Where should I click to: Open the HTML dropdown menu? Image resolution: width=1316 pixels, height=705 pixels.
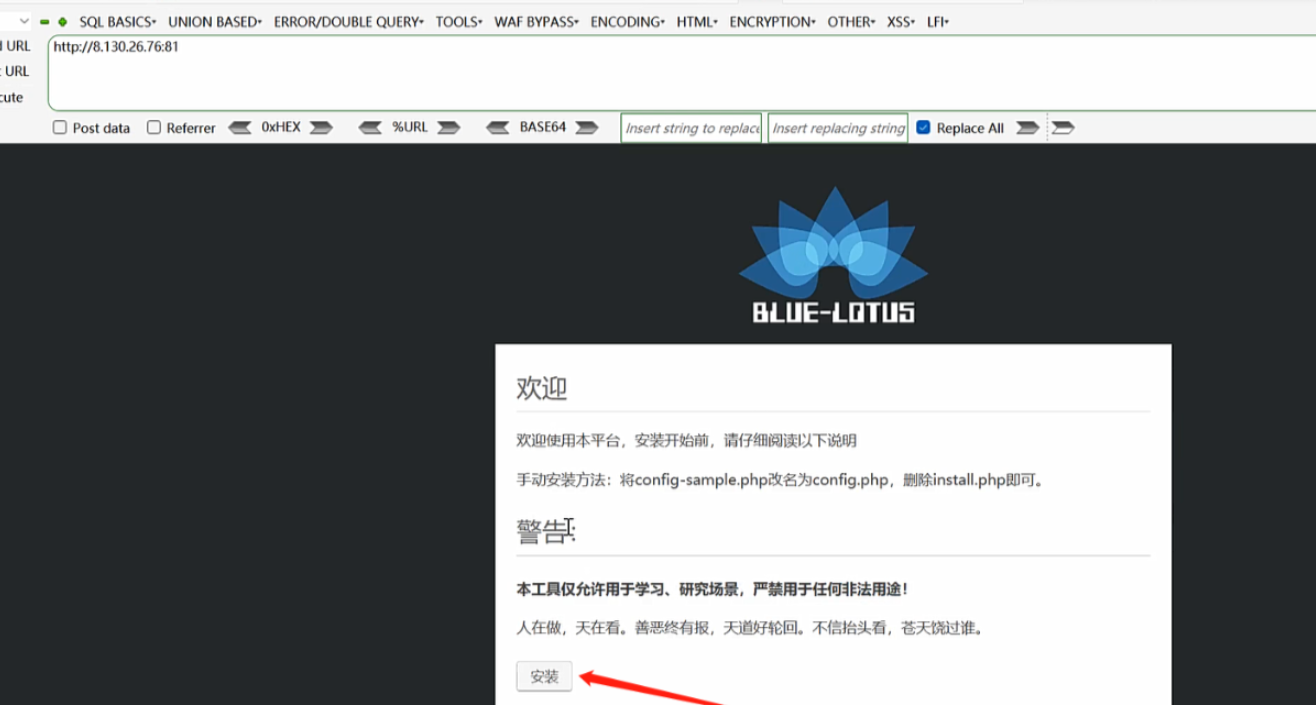tap(697, 22)
